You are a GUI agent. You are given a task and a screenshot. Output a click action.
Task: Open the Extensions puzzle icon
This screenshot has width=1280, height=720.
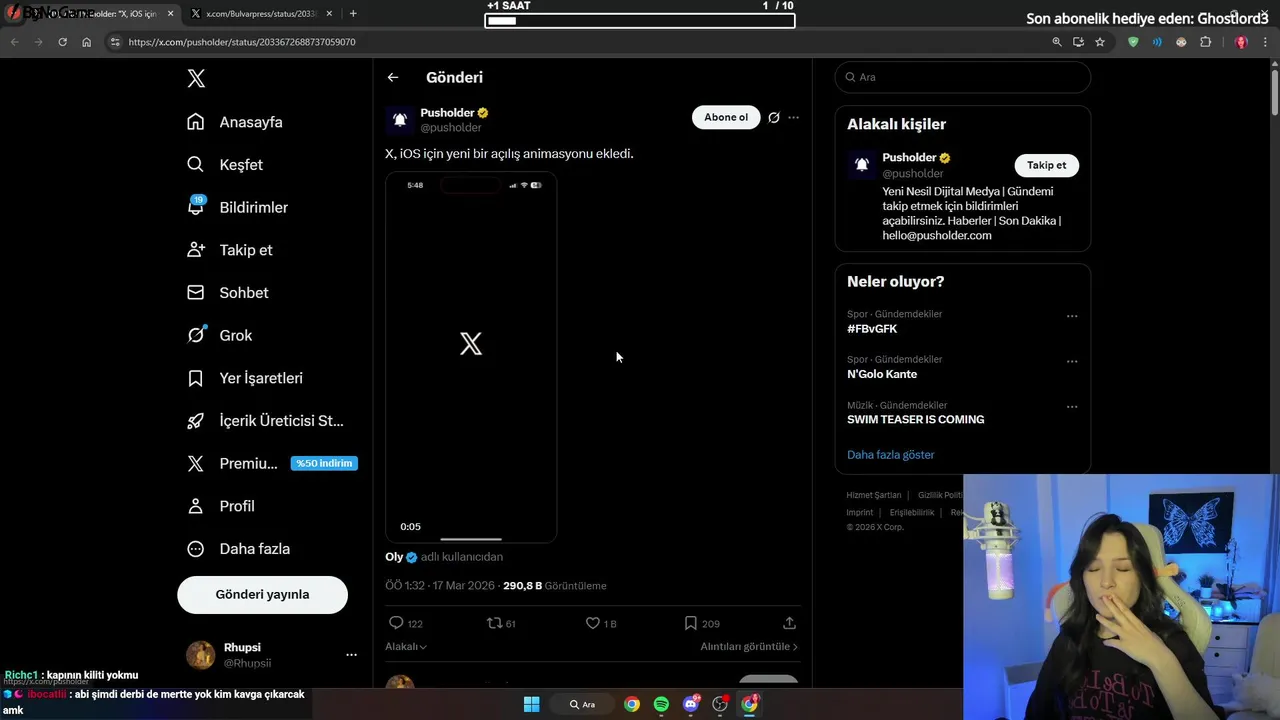(1205, 42)
